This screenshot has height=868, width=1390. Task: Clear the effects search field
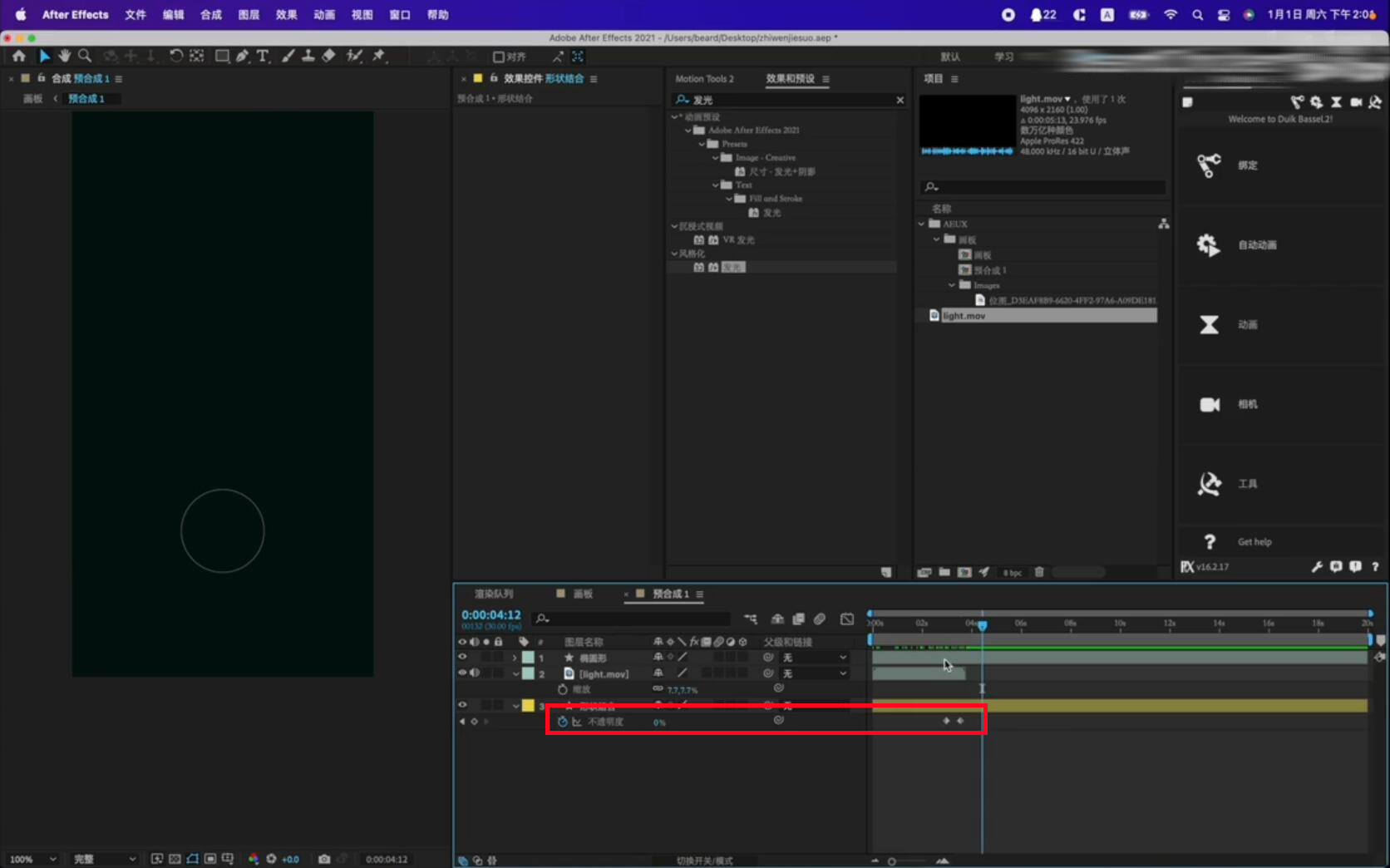tap(900, 100)
